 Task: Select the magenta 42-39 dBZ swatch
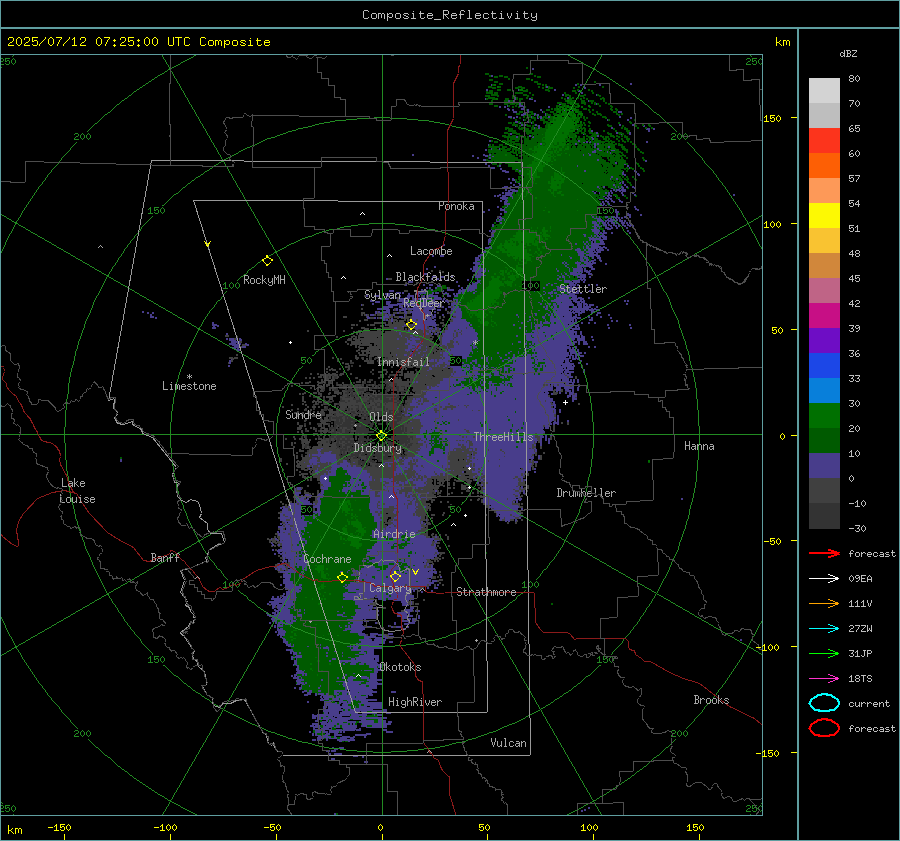pyautogui.click(x=824, y=316)
